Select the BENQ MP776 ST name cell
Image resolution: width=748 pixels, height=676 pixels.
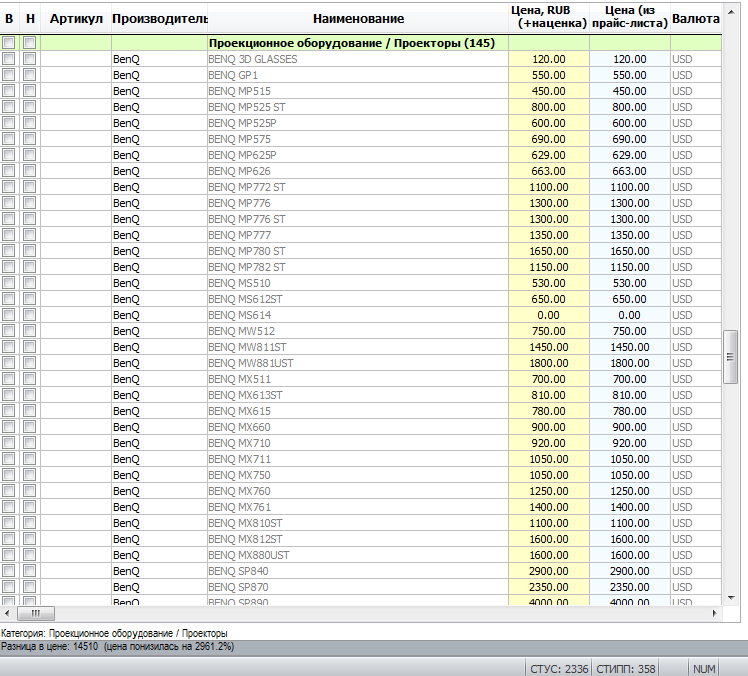358,219
